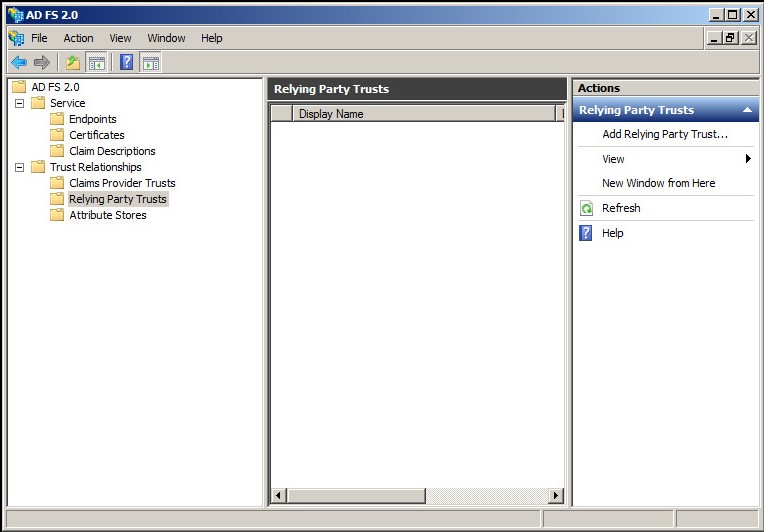
Task: Select the Certificates tree item
Action: coord(96,135)
